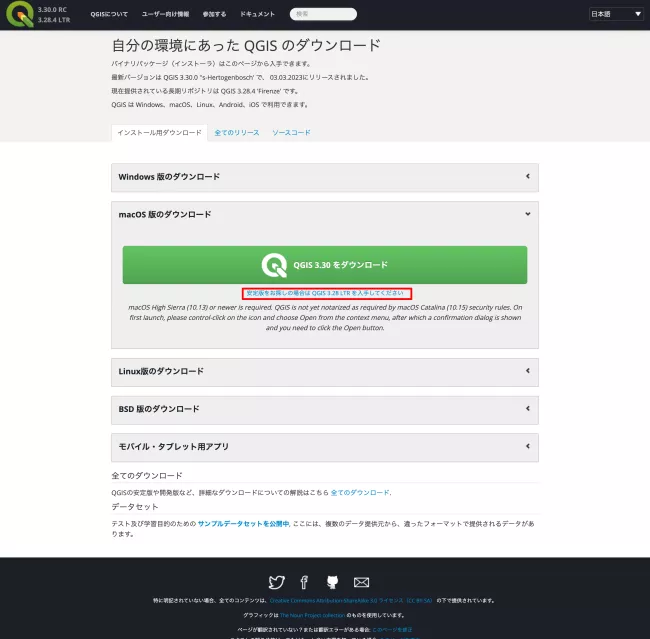Switch to the ソースコード tab
This screenshot has height=639, width=650.
click(291, 133)
